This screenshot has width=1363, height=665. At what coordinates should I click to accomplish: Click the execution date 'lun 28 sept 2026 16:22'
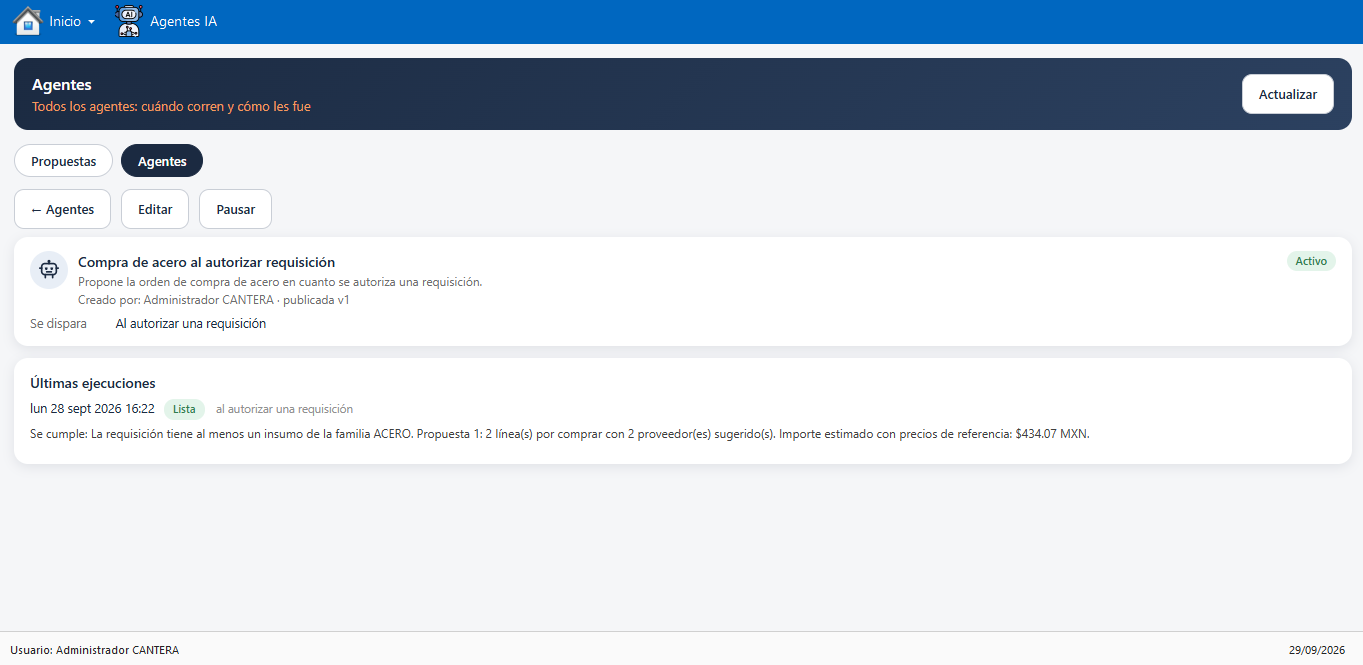(x=92, y=409)
